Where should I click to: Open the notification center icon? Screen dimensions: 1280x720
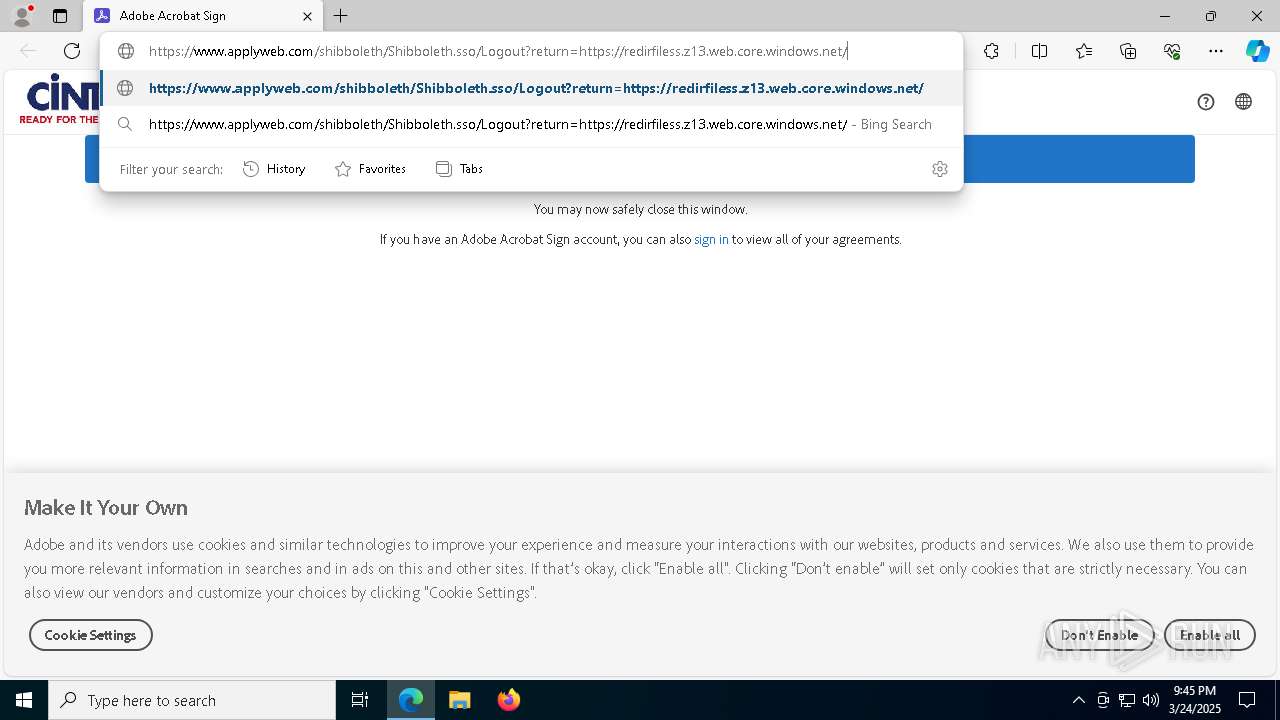pos(1248,700)
